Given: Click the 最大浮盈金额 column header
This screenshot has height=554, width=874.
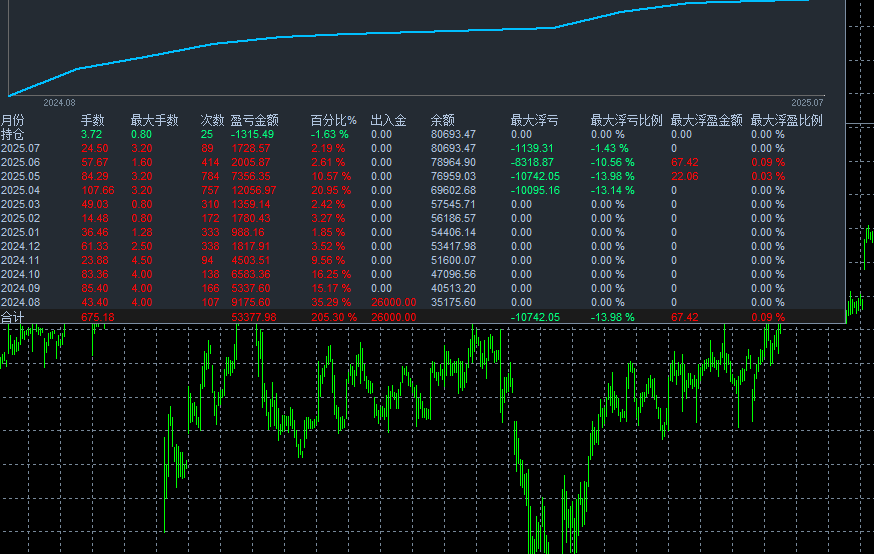Looking at the screenshot, I should click(707, 120).
